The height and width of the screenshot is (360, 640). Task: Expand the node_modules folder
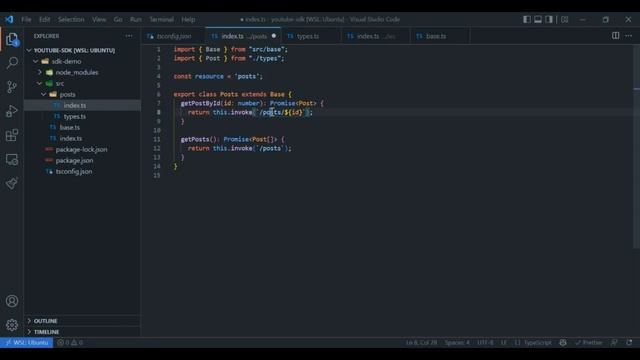pyautogui.click(x=40, y=72)
